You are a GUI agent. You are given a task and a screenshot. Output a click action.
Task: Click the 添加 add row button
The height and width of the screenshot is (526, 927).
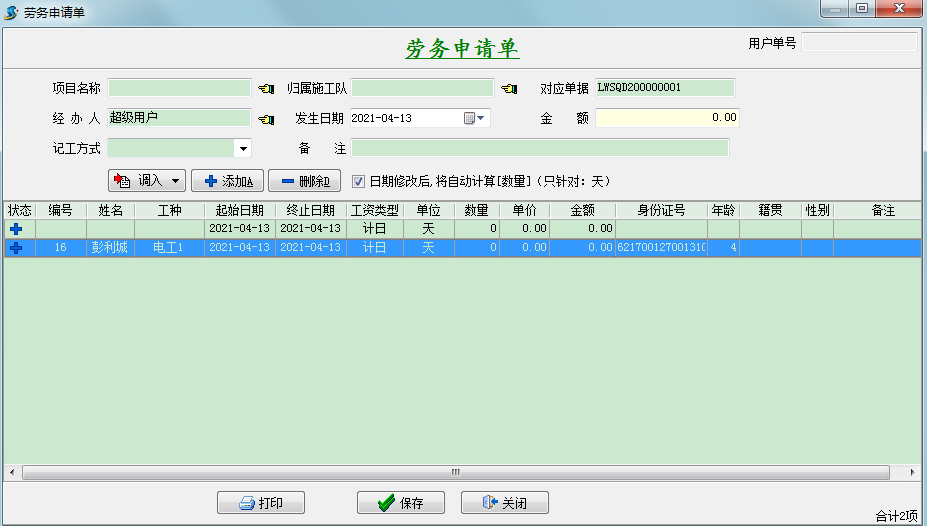(227, 181)
